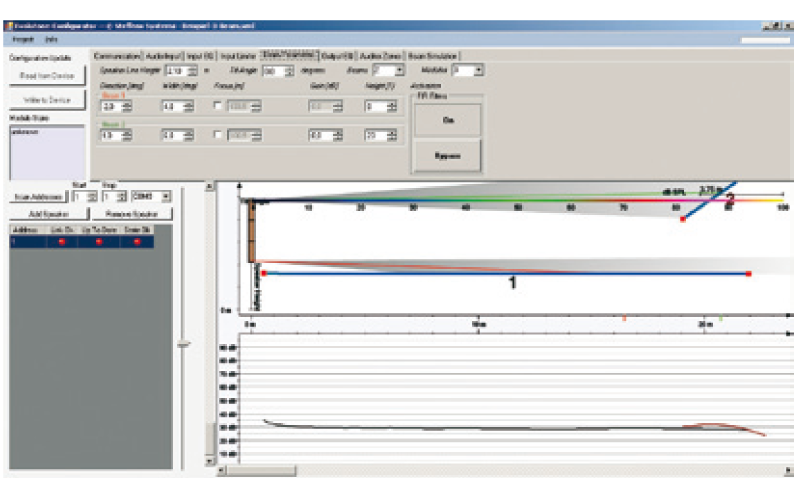Viewport: 800px width, 500px height.
Task: Click the Up To Date red indicator
Action: pyautogui.click(x=99, y=242)
